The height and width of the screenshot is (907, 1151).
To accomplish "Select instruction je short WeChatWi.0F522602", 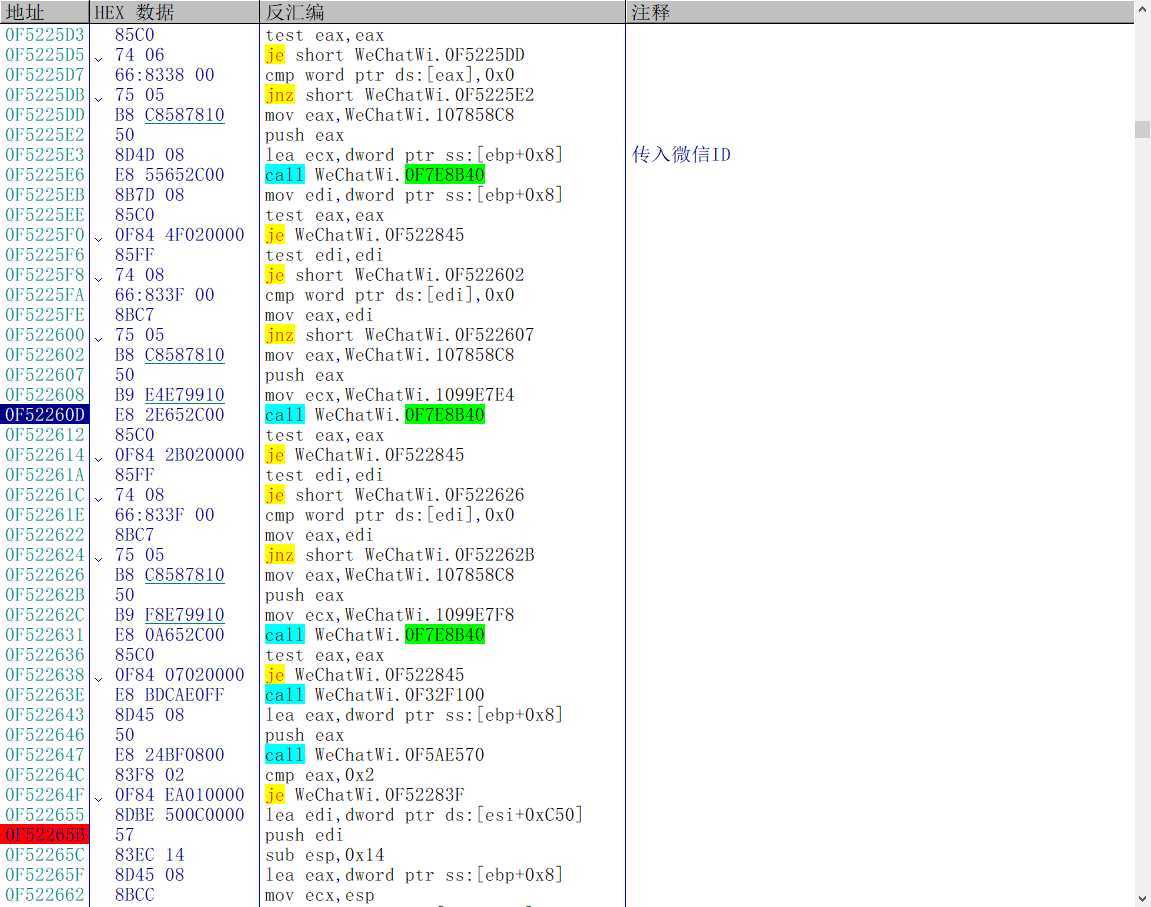I will pos(395,274).
